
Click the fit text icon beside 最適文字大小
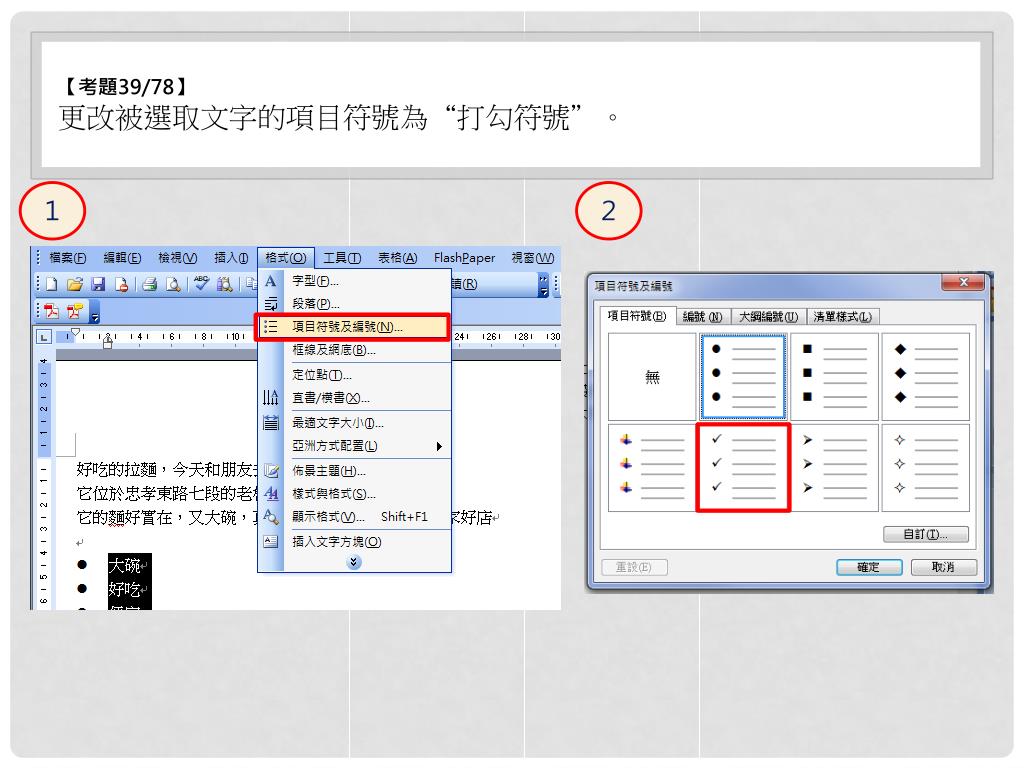tap(271, 423)
